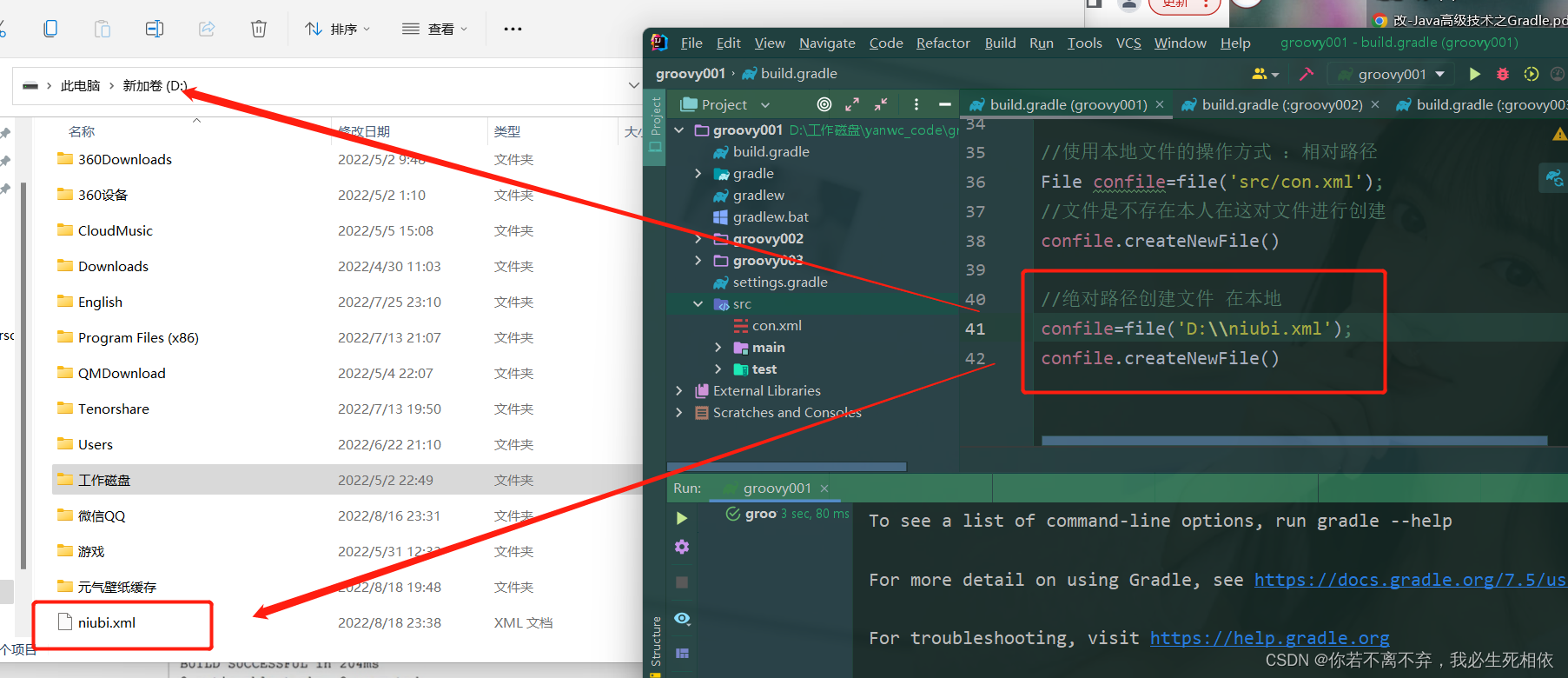Open Project panel options kebab menu
Viewport: 1568px width, 678px height.
pyautogui.click(x=916, y=104)
